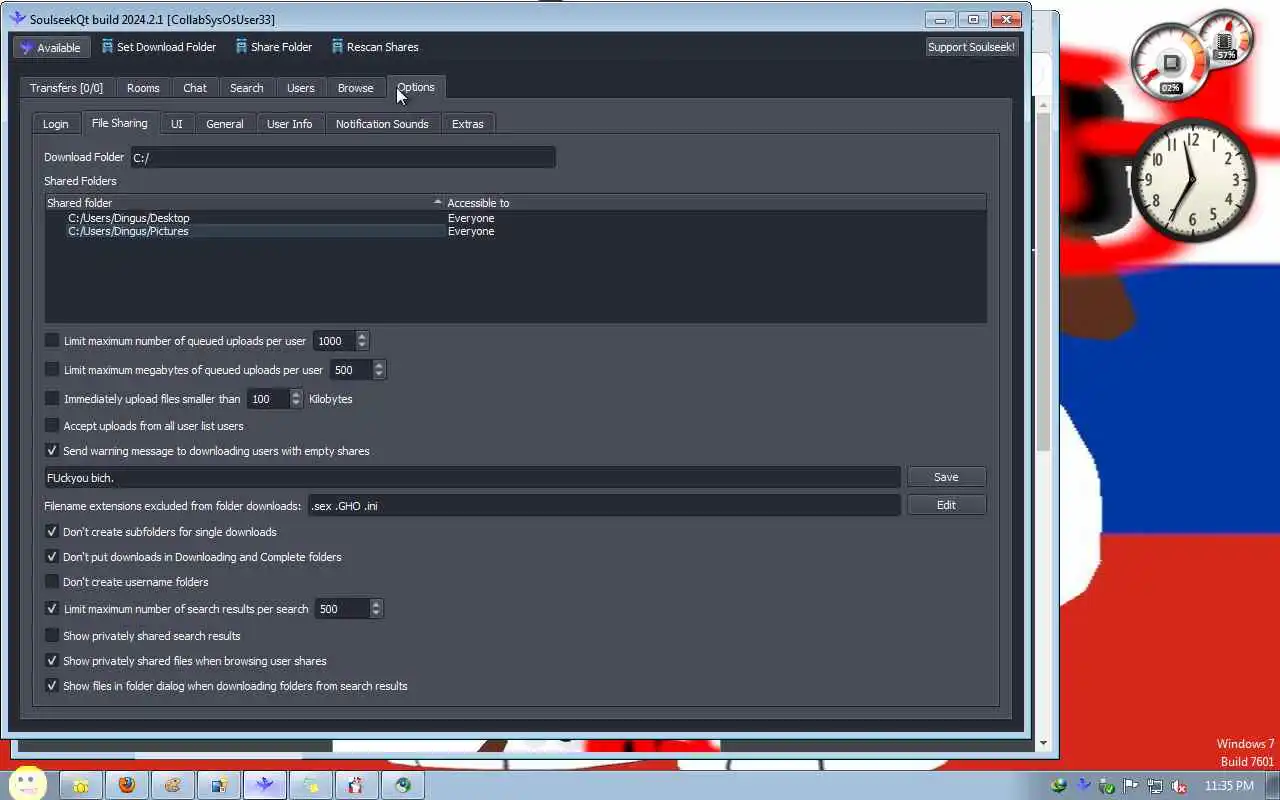The image size is (1280, 800).
Task: Enable limit on queued megabytes per user
Action: 52,370
